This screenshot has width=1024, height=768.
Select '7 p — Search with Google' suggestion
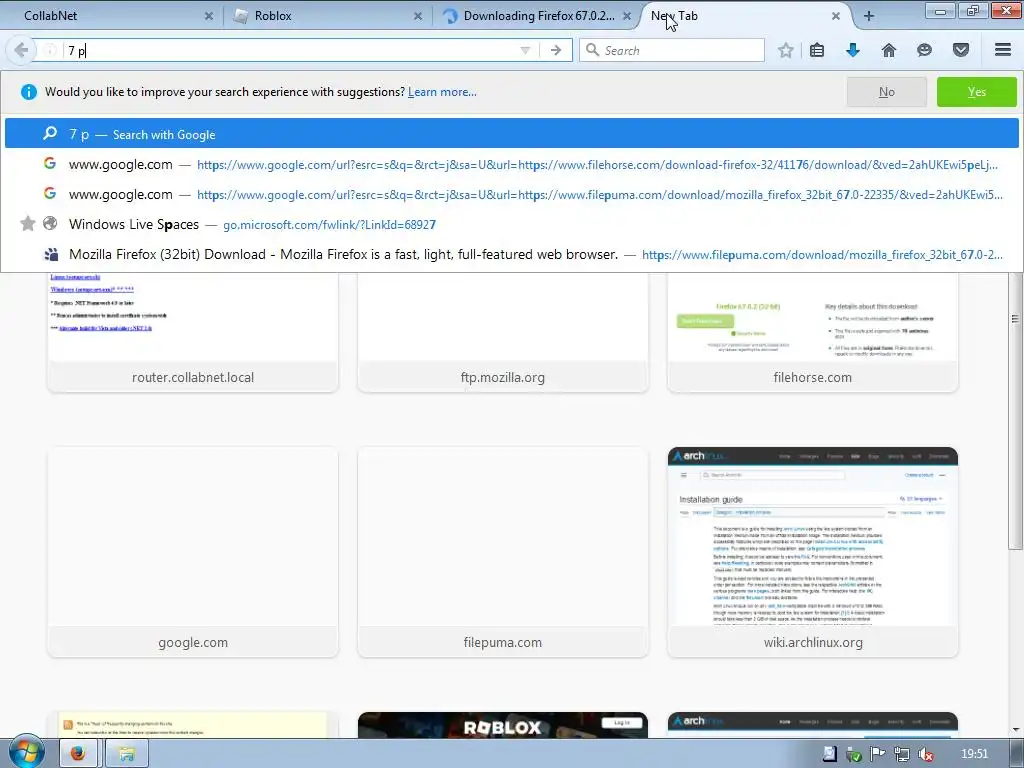coord(511,134)
